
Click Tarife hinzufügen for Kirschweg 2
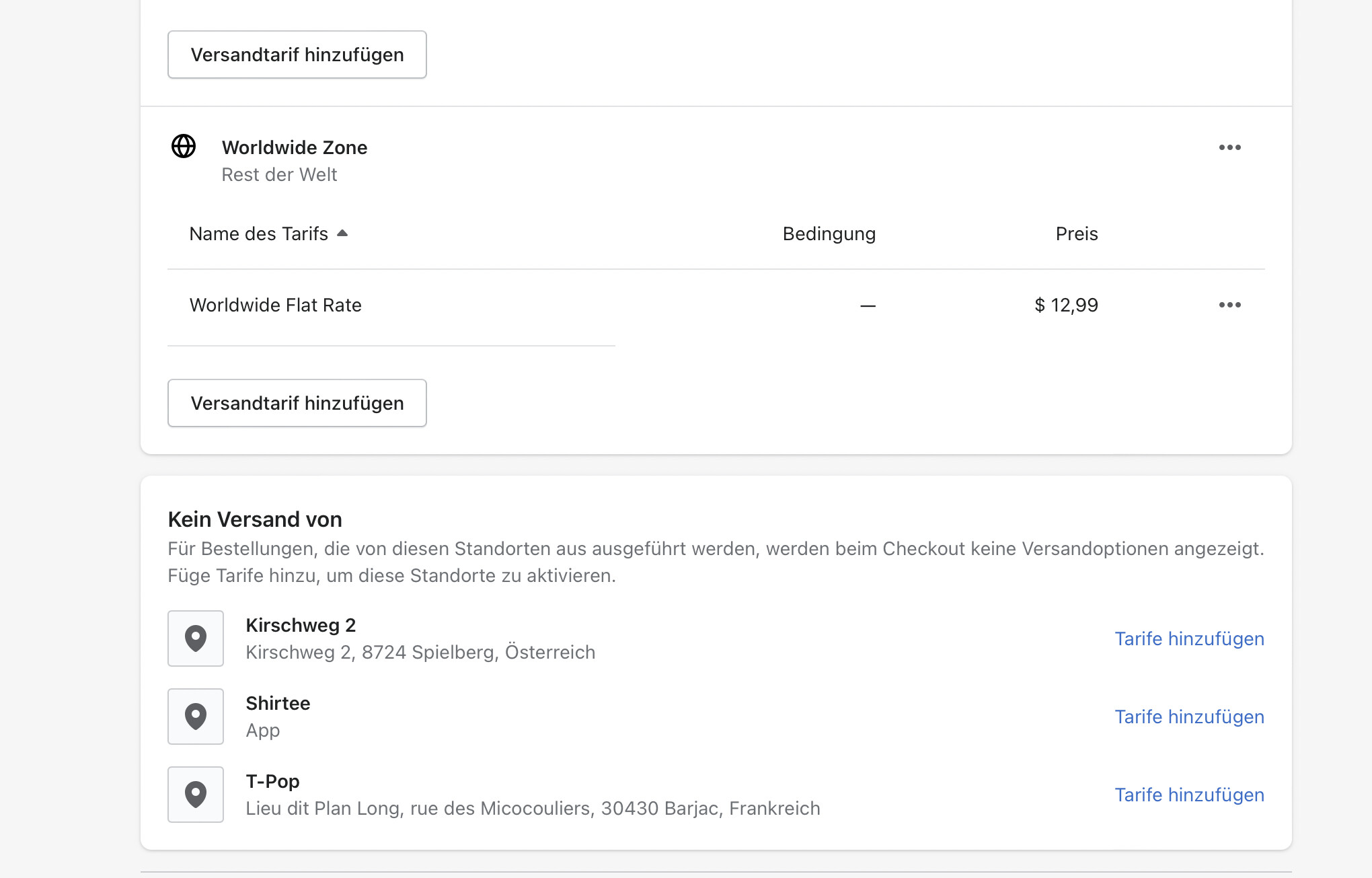[x=1189, y=638]
